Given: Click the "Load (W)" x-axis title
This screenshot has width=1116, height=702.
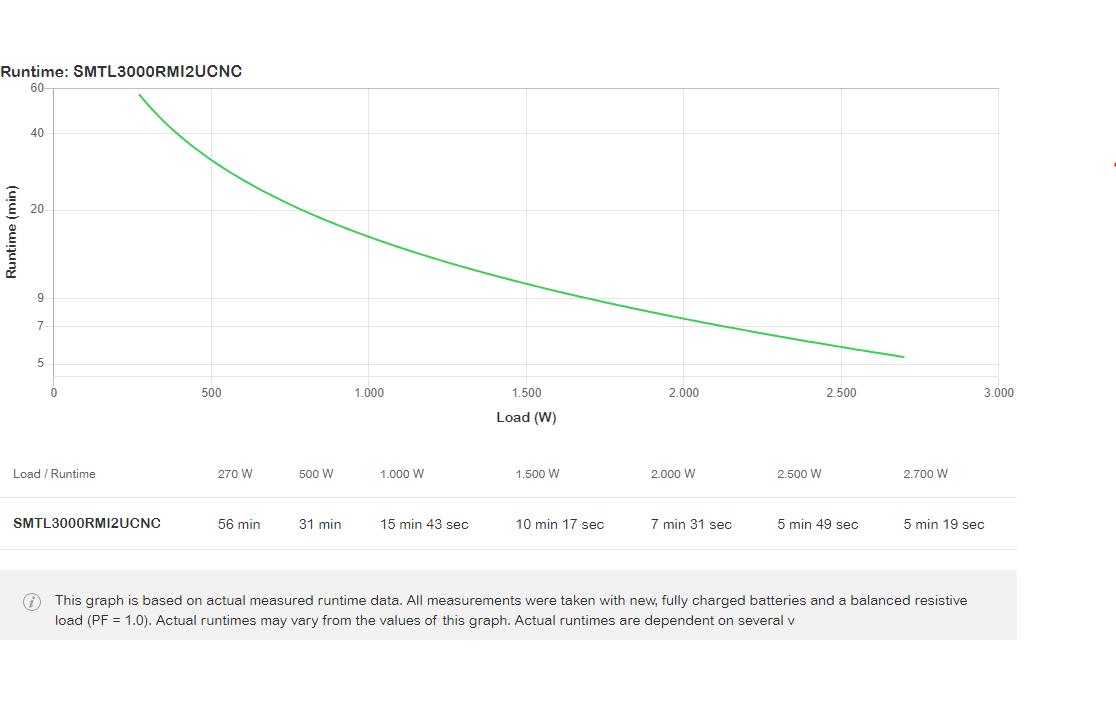Looking at the screenshot, I should point(526,417).
